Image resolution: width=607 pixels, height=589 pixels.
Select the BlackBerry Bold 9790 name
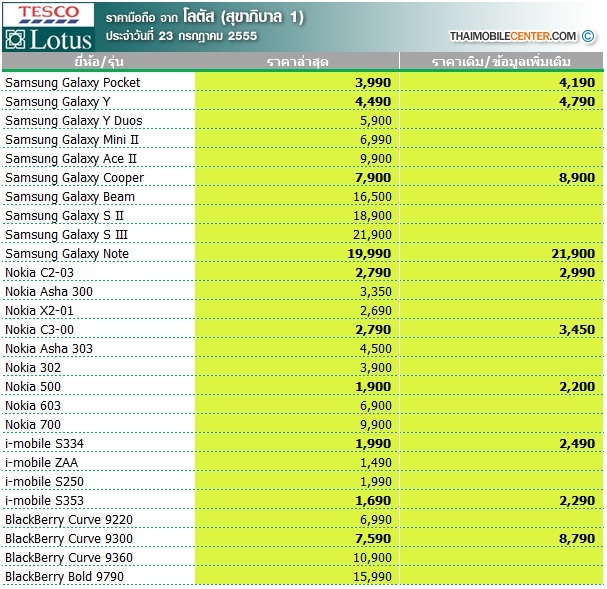pos(64,576)
